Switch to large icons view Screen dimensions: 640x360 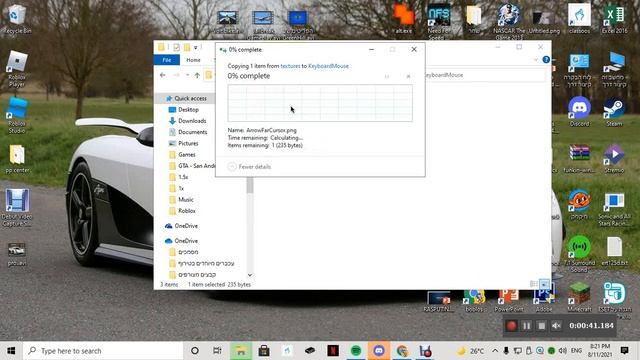(544, 284)
